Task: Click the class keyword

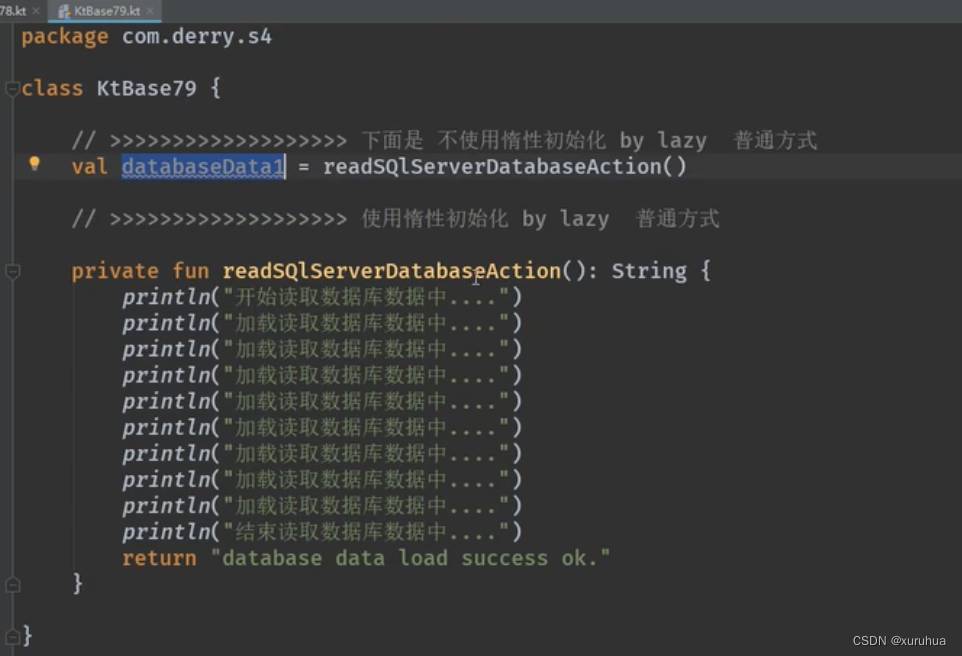Action: tap(52, 88)
